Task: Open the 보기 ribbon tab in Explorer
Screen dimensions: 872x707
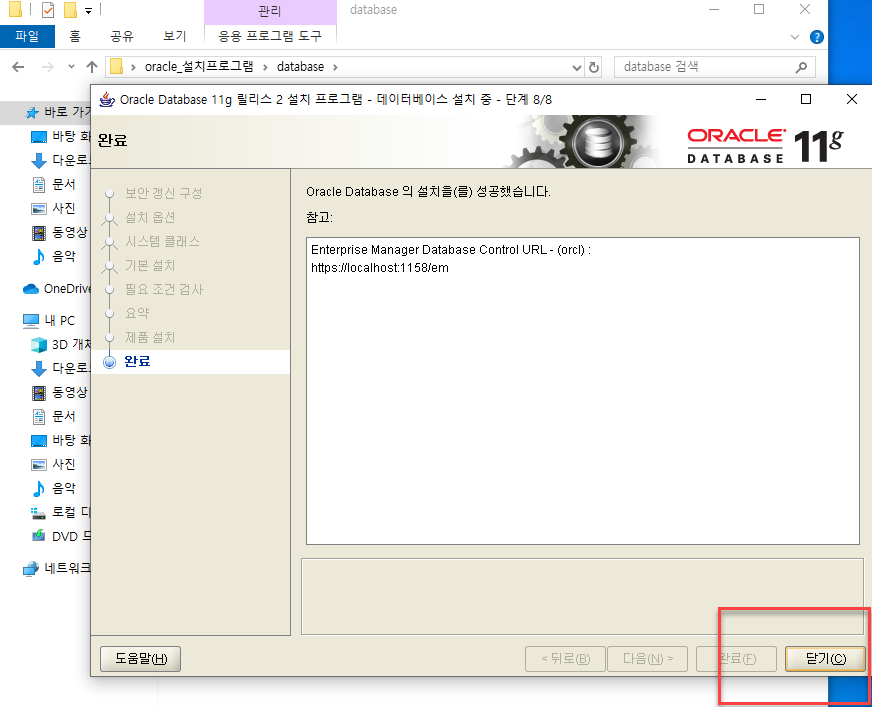Action: click(175, 36)
